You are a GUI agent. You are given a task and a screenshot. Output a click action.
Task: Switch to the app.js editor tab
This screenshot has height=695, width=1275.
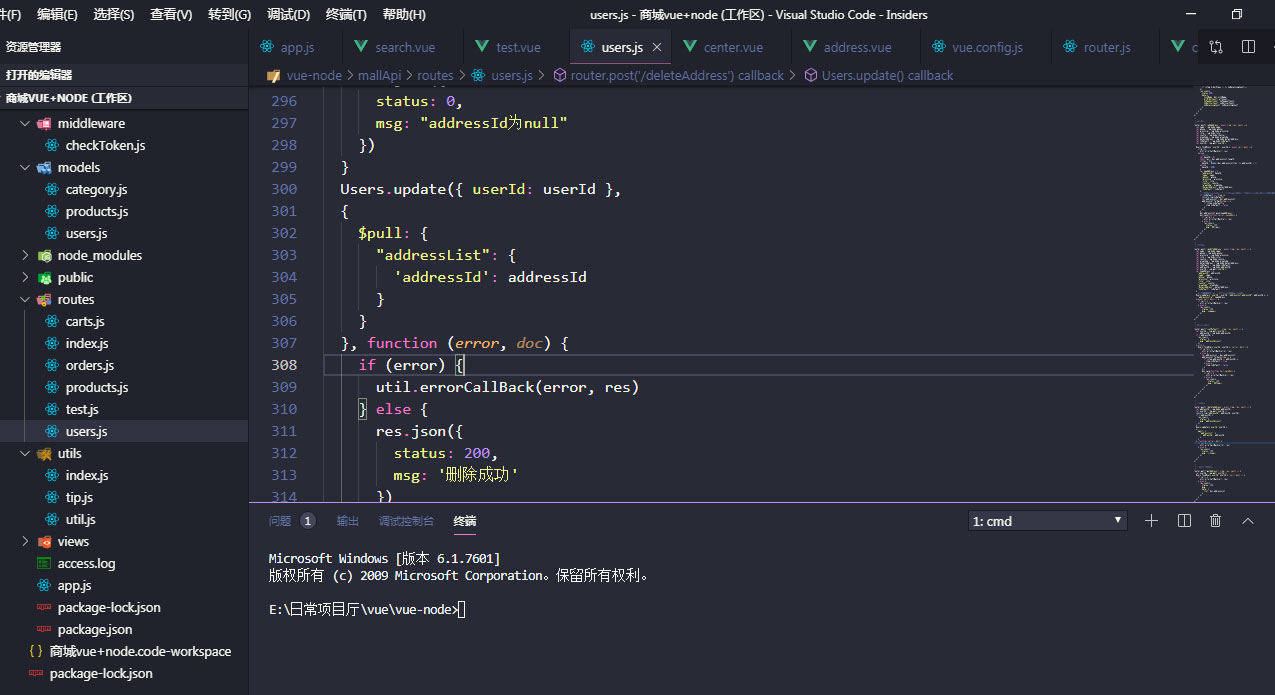point(295,47)
